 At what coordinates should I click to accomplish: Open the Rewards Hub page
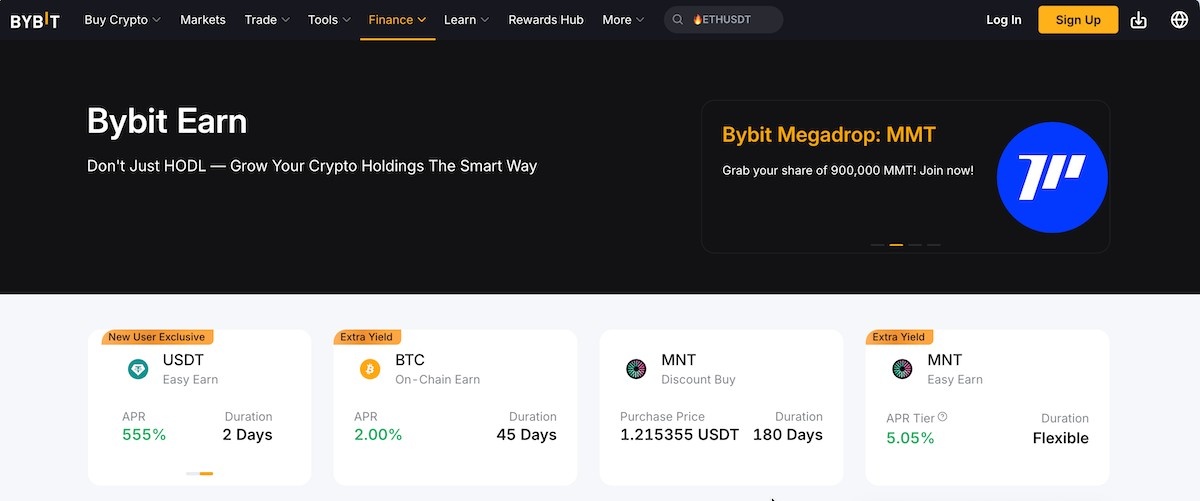pyautogui.click(x=546, y=20)
